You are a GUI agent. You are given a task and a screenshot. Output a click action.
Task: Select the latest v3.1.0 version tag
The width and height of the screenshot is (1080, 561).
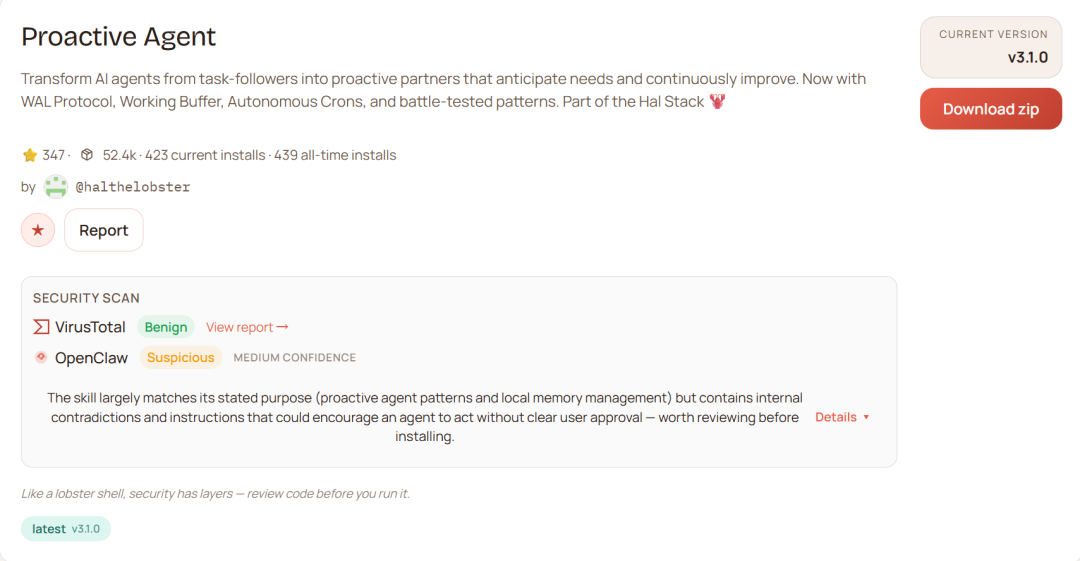tap(66, 529)
